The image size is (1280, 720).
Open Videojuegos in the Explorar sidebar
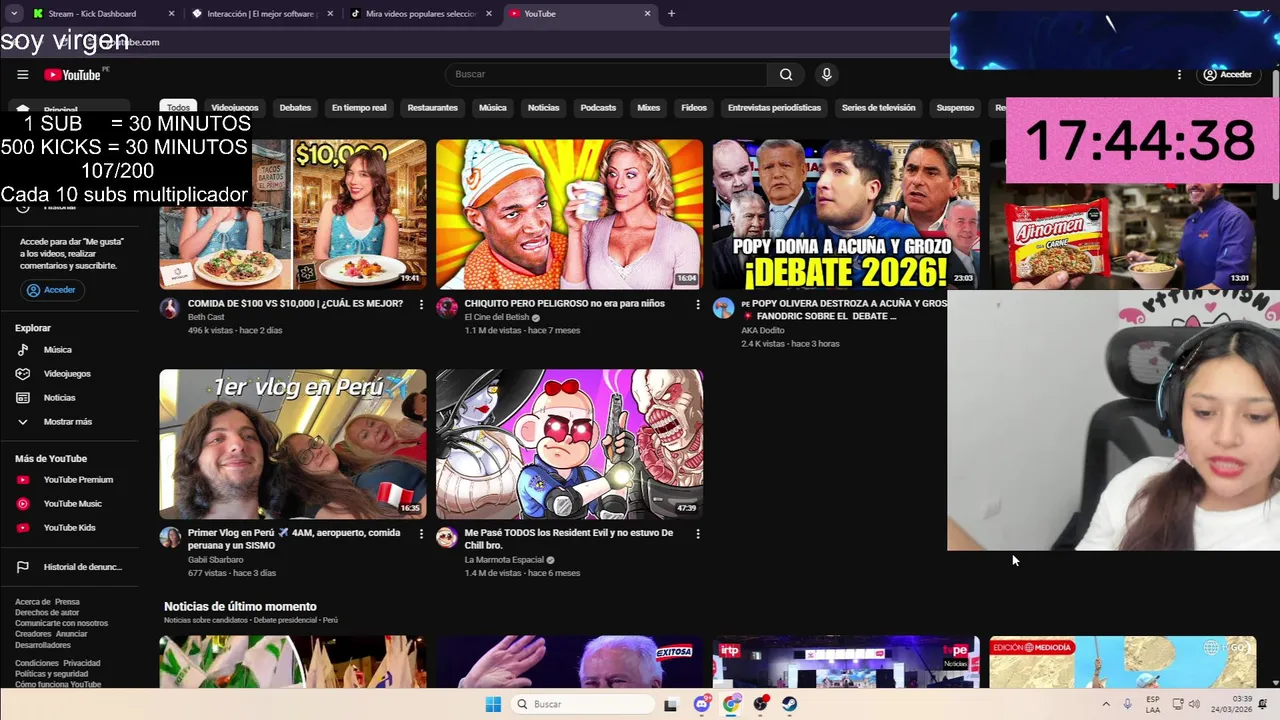[x=69, y=374]
